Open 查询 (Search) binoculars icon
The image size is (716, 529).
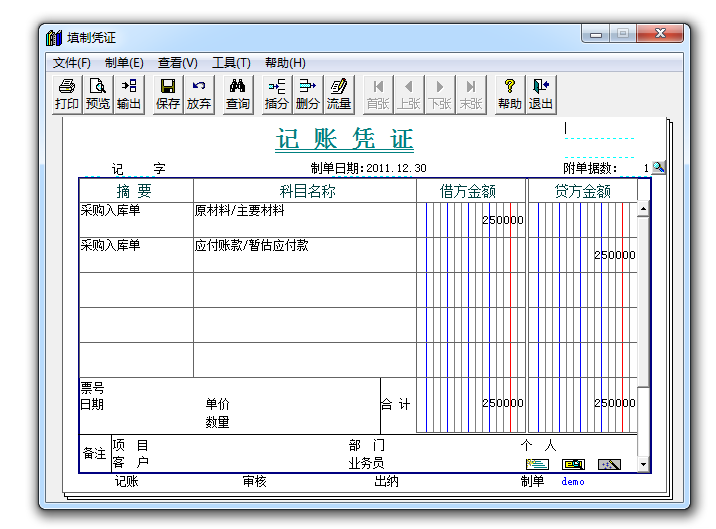click(238, 93)
